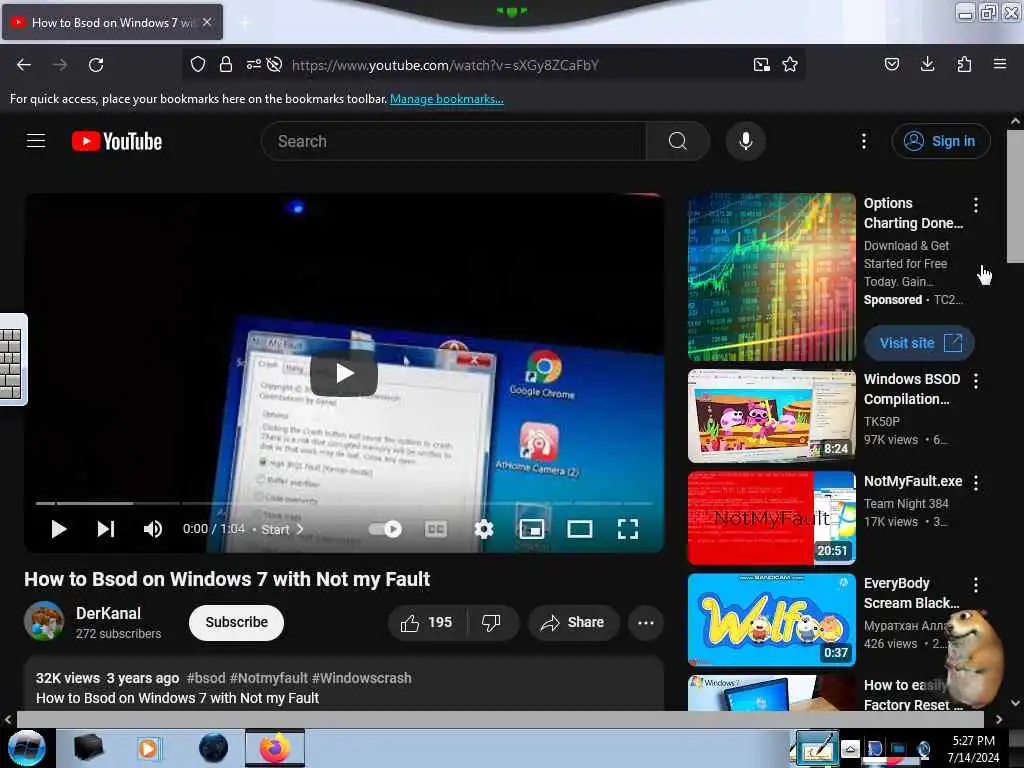Open options menu for the Options Charting ad
Image resolution: width=1024 pixels, height=768 pixels.
(976, 205)
